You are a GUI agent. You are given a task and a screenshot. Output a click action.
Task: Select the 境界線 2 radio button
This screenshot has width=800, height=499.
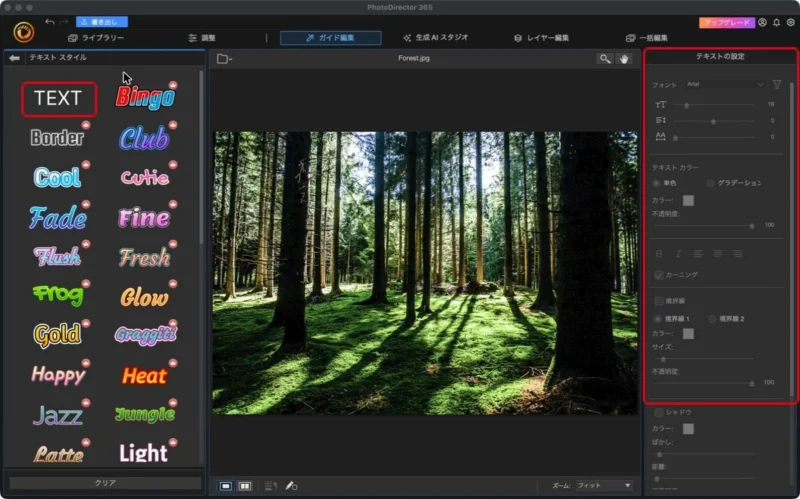coord(712,319)
